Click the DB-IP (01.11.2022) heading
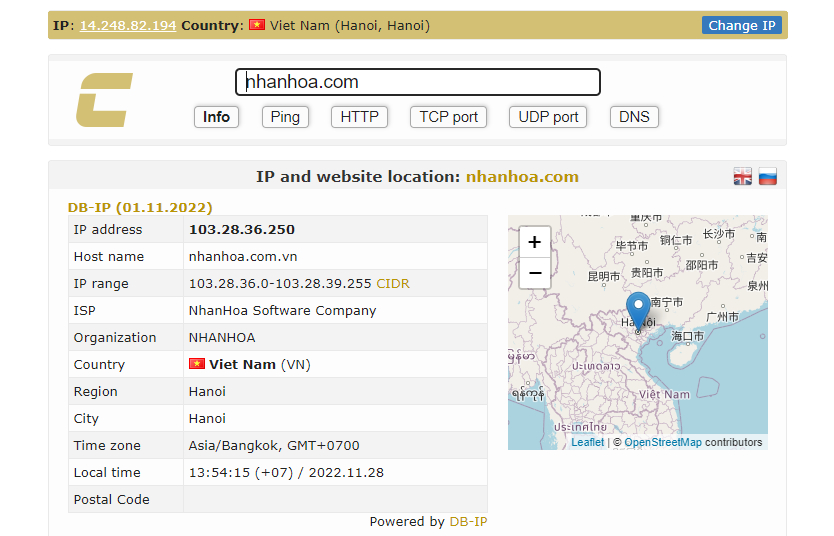 coord(140,207)
